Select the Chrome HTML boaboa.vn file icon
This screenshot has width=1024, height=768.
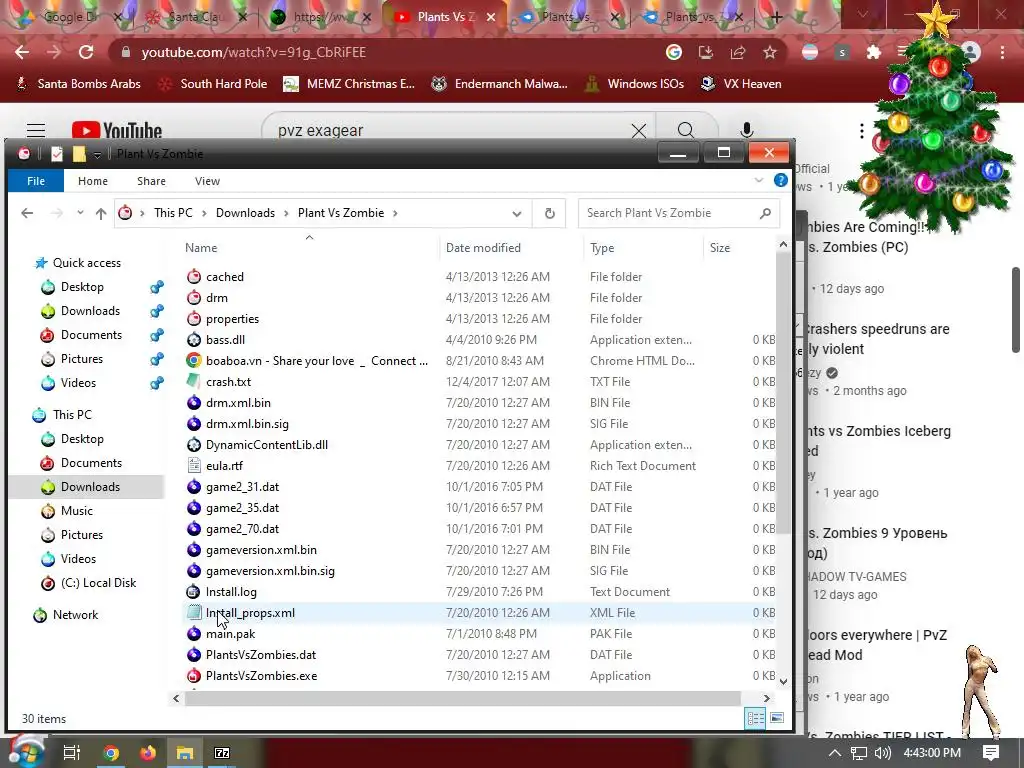pos(194,360)
